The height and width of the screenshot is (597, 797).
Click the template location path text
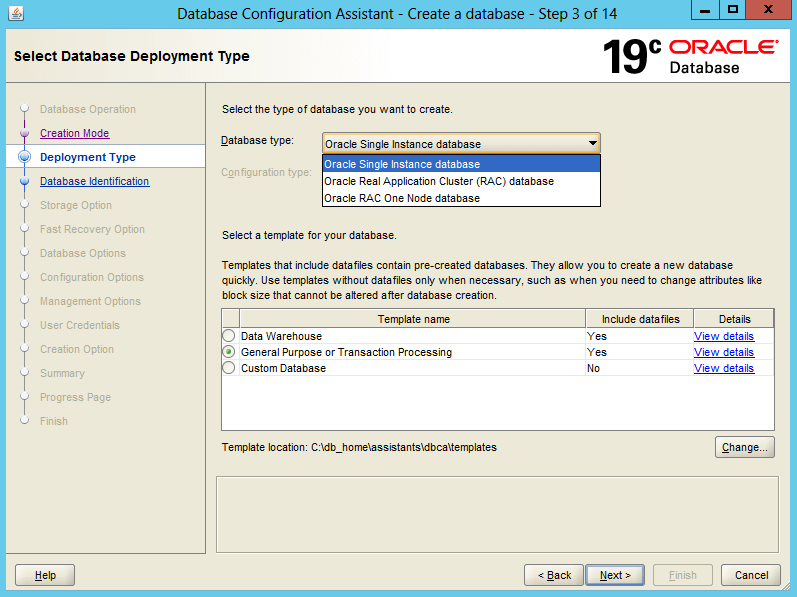tap(404, 447)
